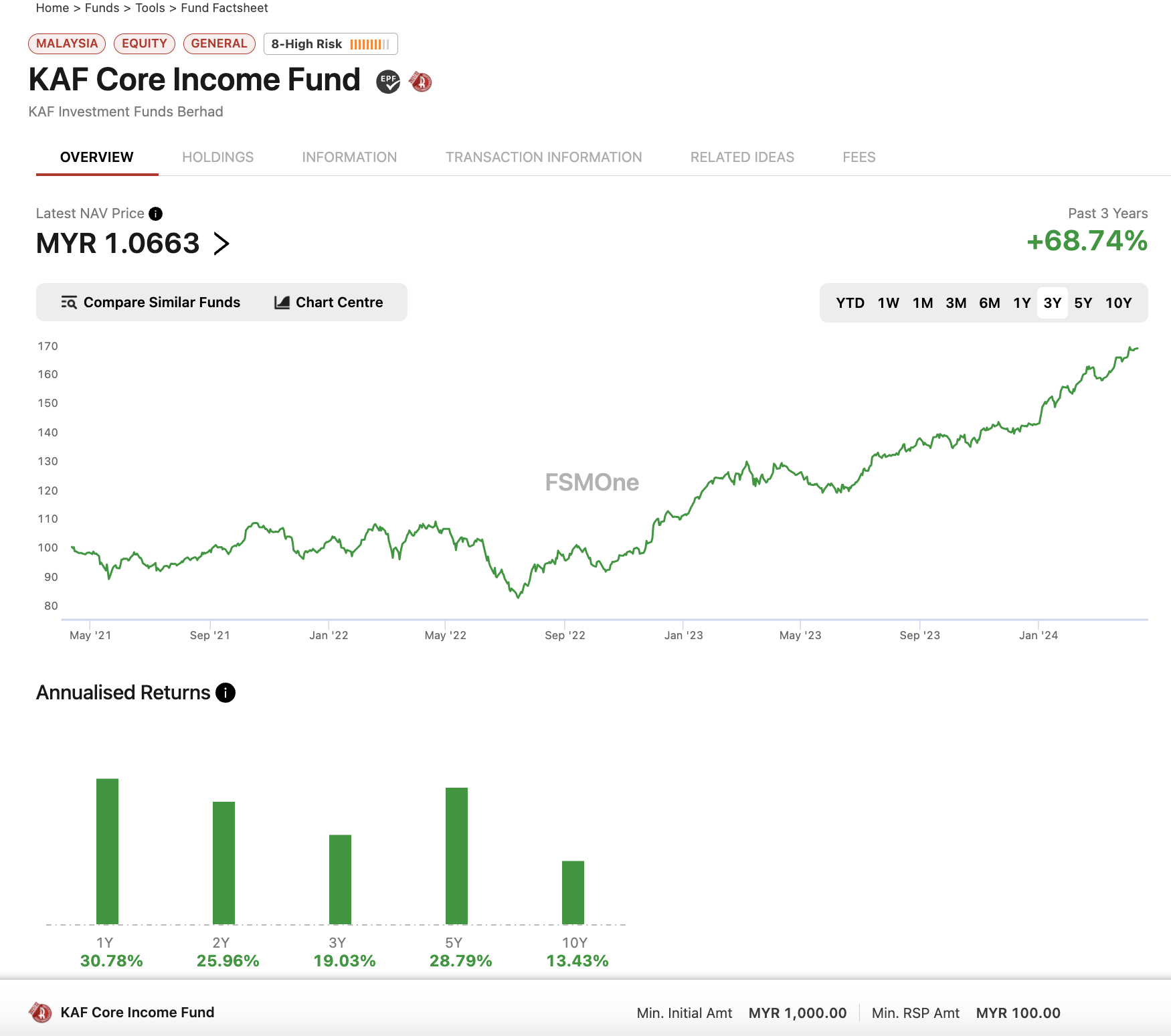
Task: Click the red recommended fund award icon
Action: click(x=421, y=82)
